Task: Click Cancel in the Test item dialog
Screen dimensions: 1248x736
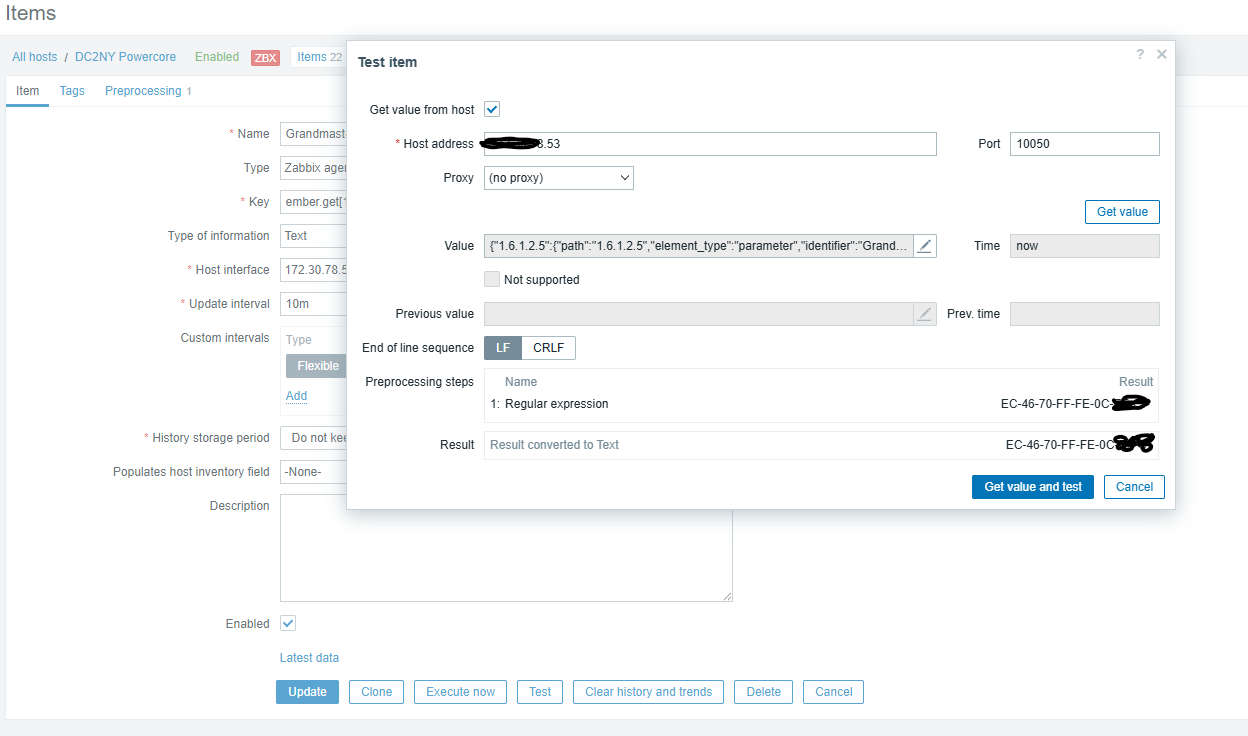Action: click(1134, 487)
